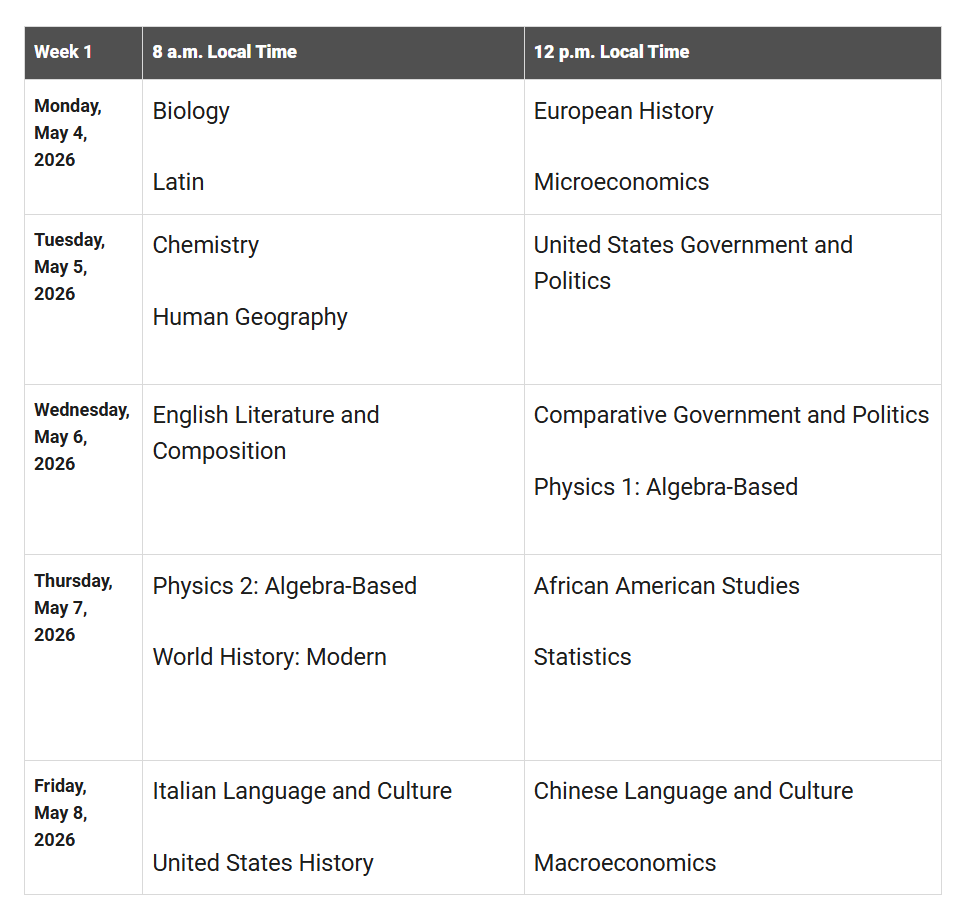The width and height of the screenshot is (963, 915).
Task: Select Comparative Government and Politics
Action: (731, 415)
